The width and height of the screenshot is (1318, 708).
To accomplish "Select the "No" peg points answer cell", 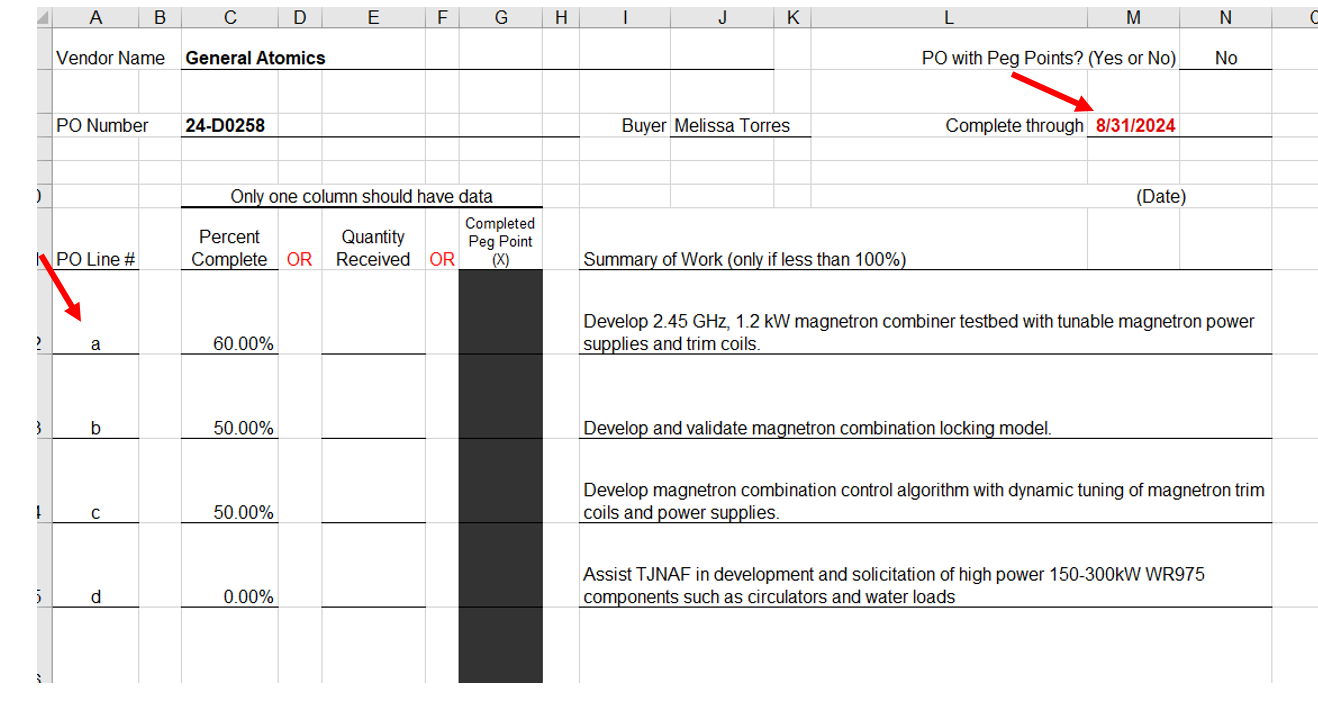I will coord(1226,58).
